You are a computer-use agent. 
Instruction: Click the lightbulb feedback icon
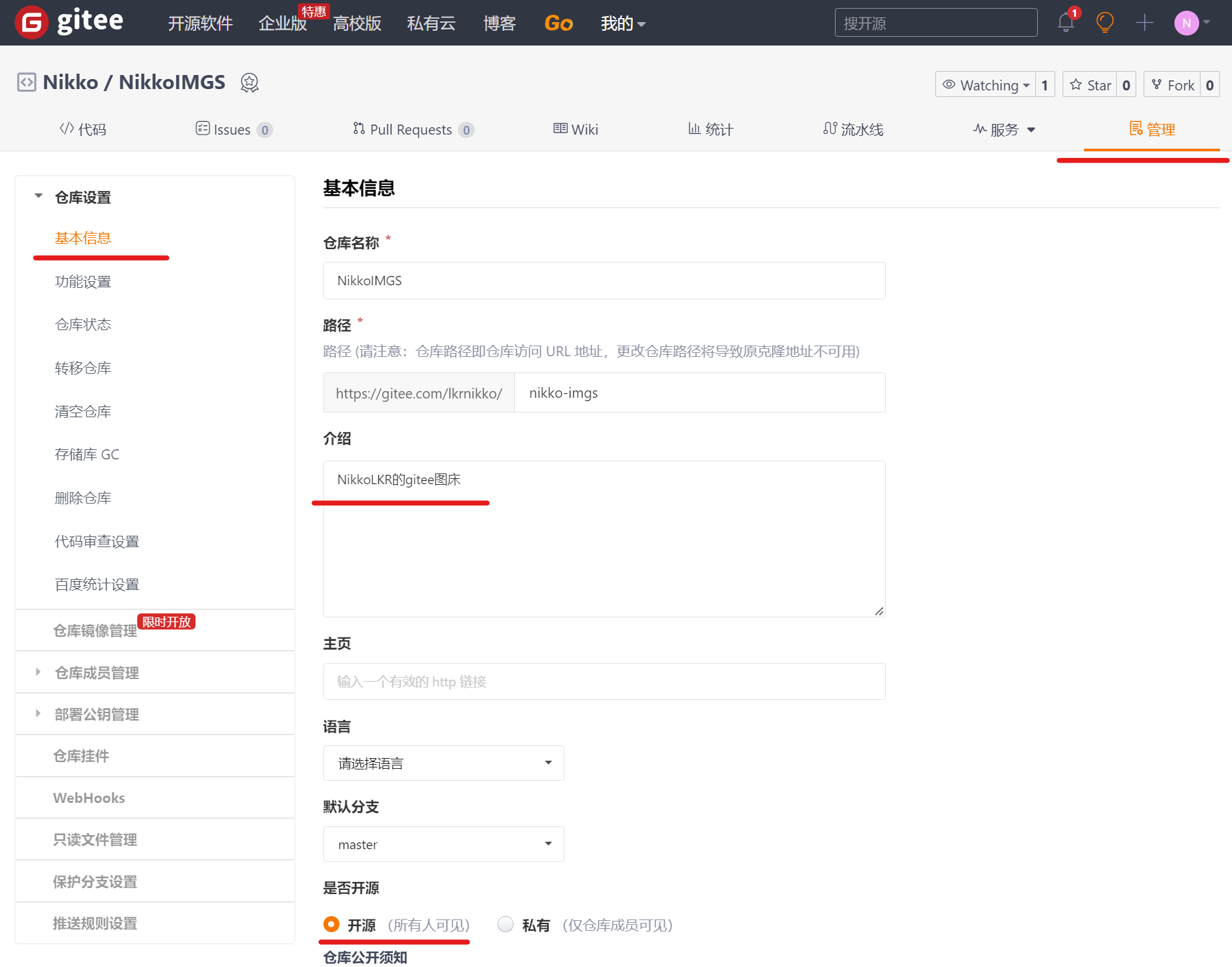(1104, 22)
